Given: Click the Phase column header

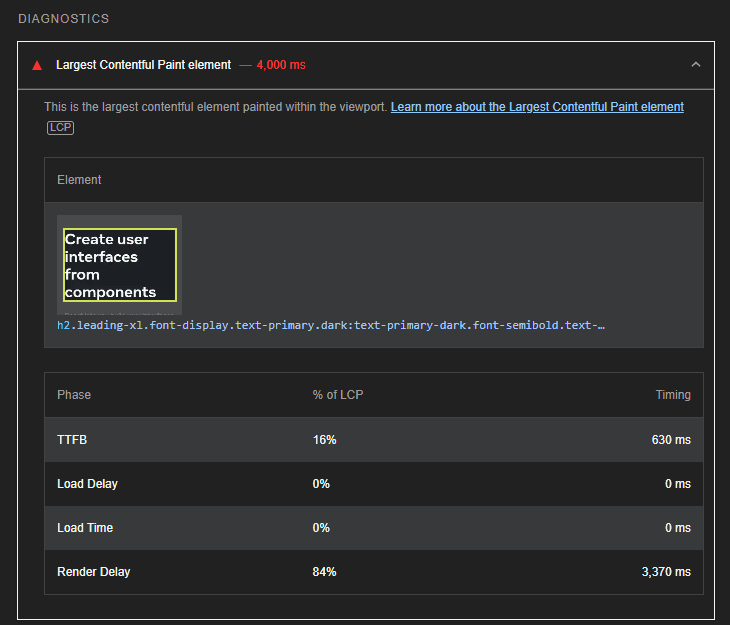Looking at the screenshot, I should tap(74, 395).
